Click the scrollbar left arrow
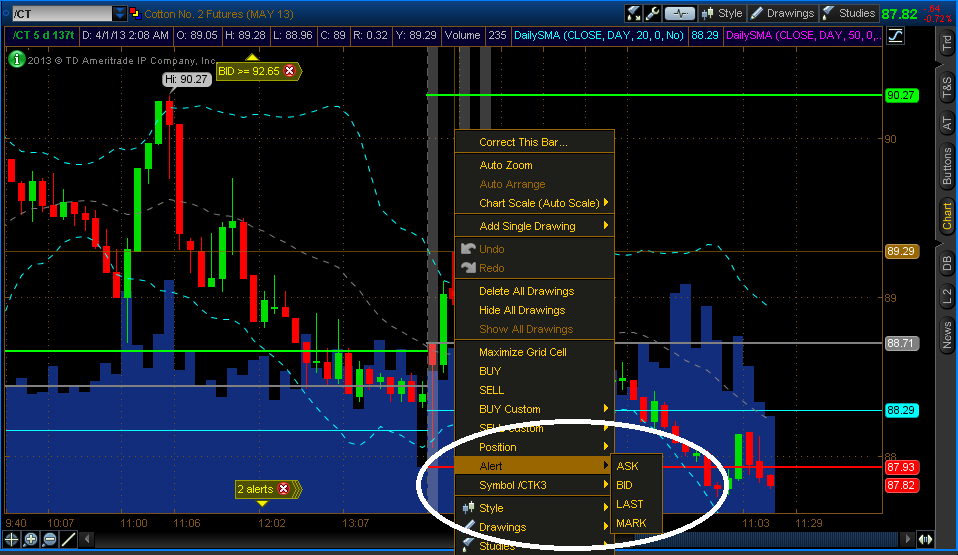Screen dimensions: 958x555 87,539
